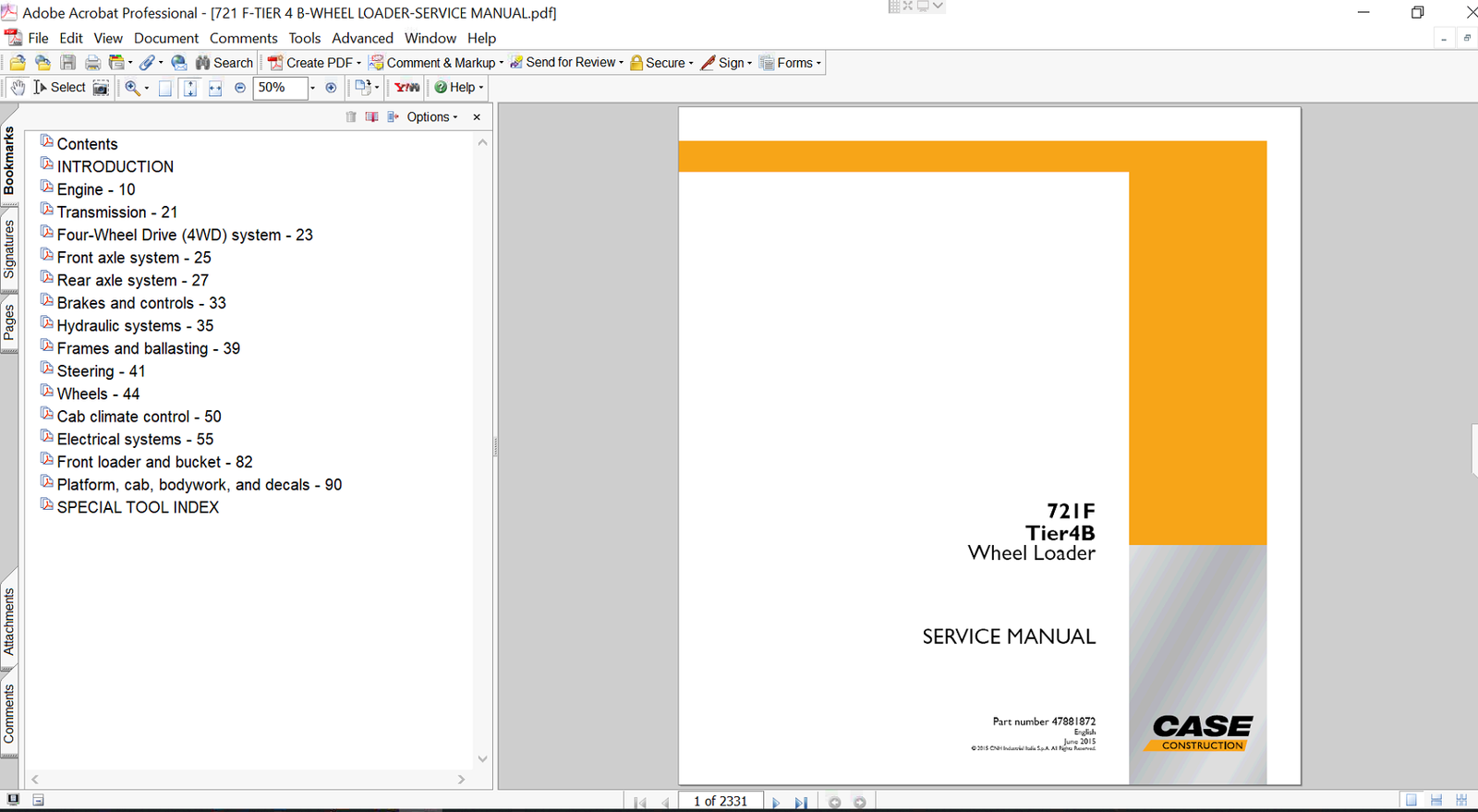The image size is (1478, 812).
Task: Zoom out with the minus button
Action: (240, 88)
